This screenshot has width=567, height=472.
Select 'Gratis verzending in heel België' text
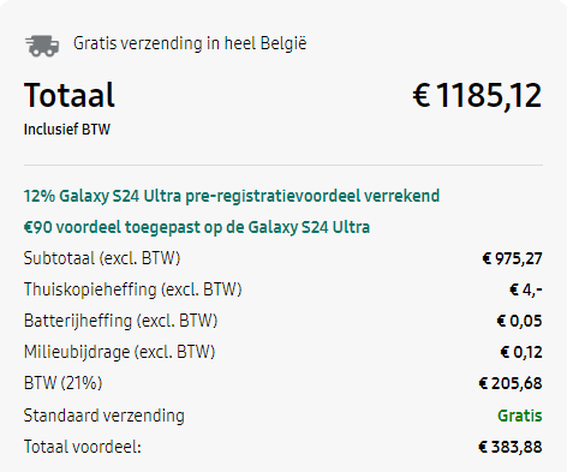click(x=190, y=44)
